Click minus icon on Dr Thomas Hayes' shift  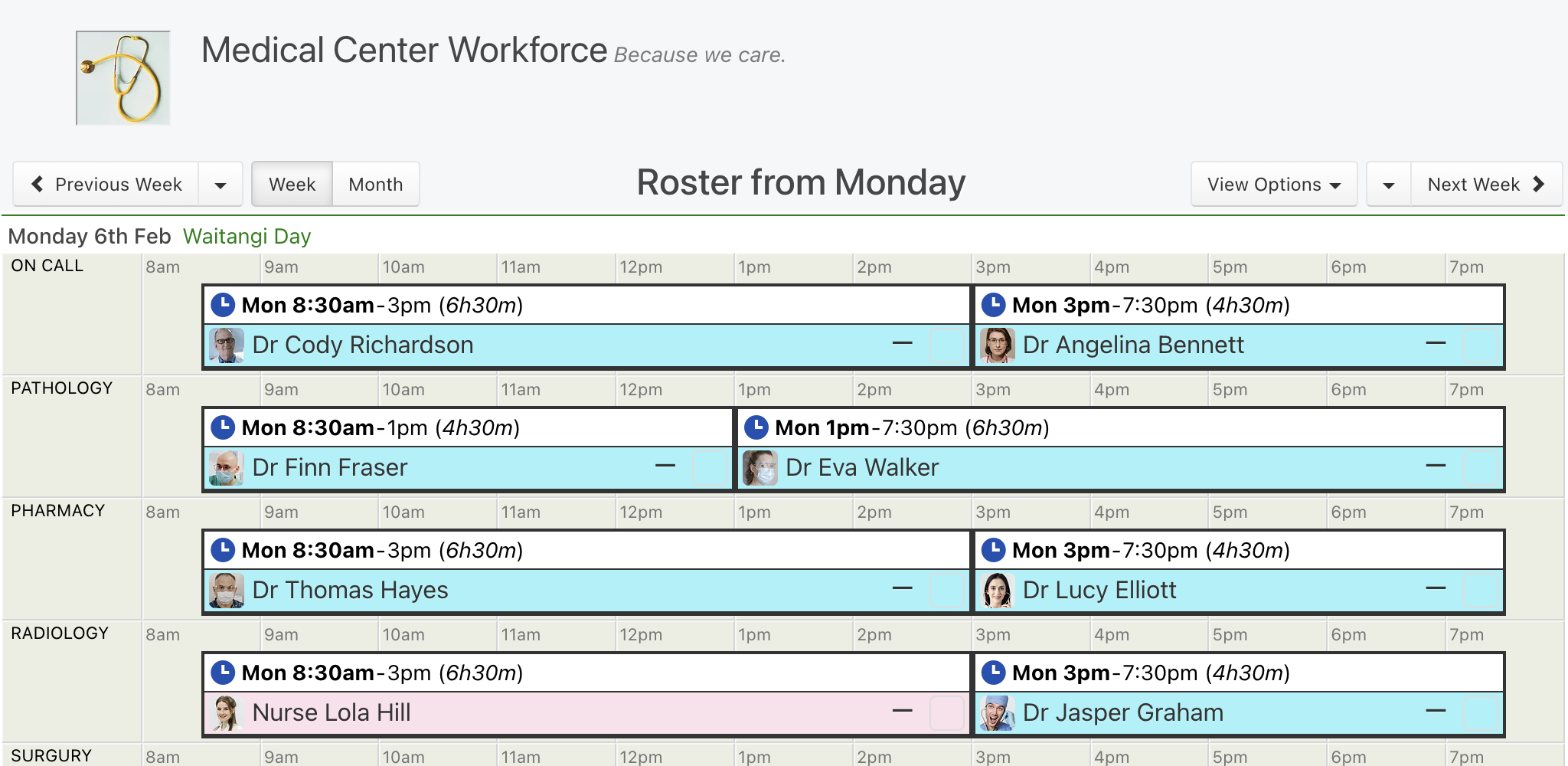tap(903, 588)
